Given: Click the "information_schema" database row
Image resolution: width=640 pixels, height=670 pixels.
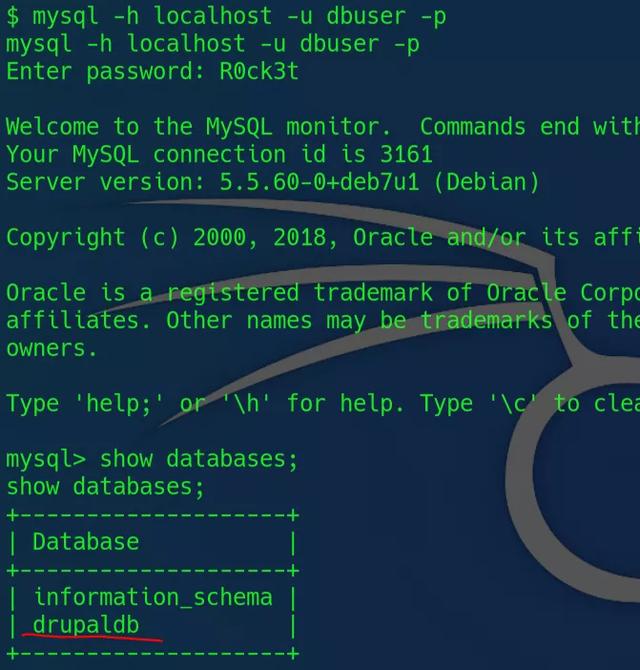Looking at the screenshot, I should point(153,597).
